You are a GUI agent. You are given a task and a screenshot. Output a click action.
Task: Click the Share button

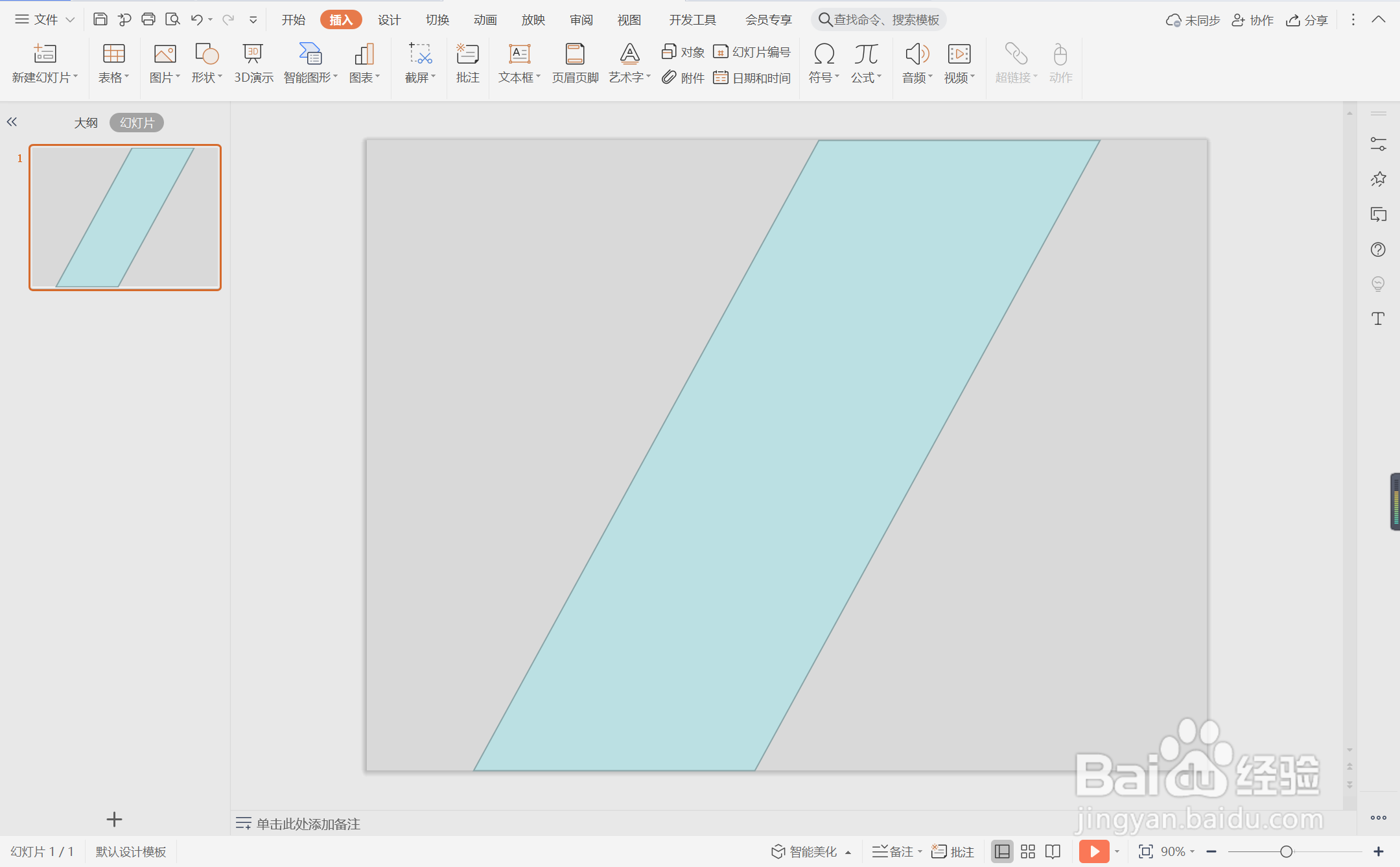pyautogui.click(x=1307, y=20)
